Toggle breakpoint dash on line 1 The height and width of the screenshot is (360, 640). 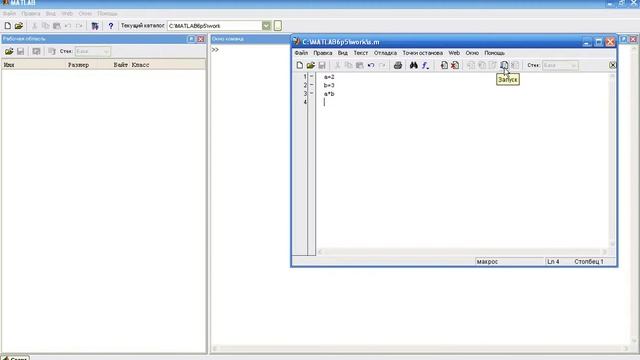coord(311,76)
